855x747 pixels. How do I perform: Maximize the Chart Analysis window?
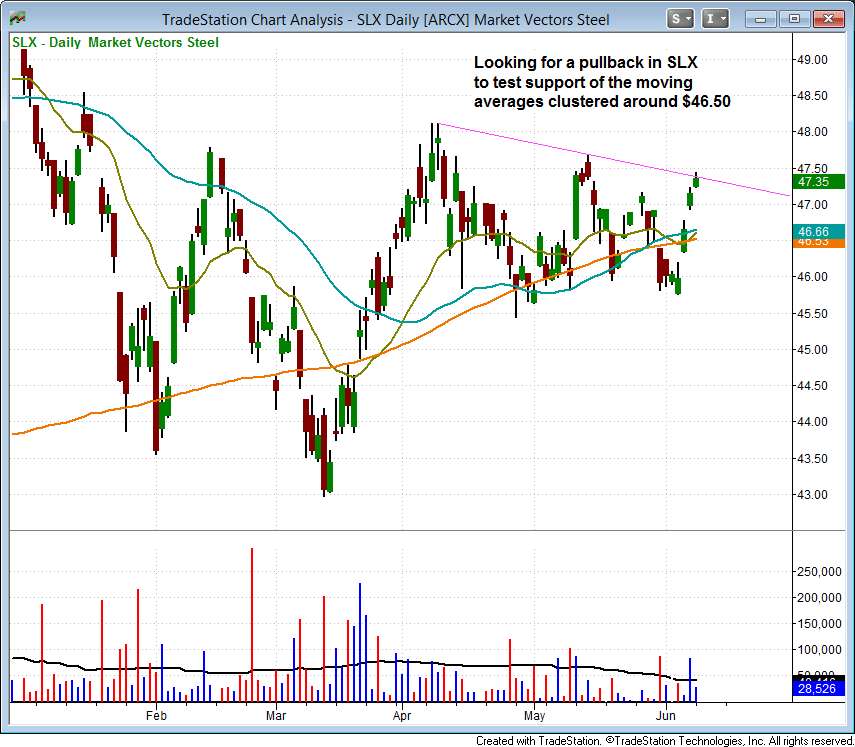[794, 20]
